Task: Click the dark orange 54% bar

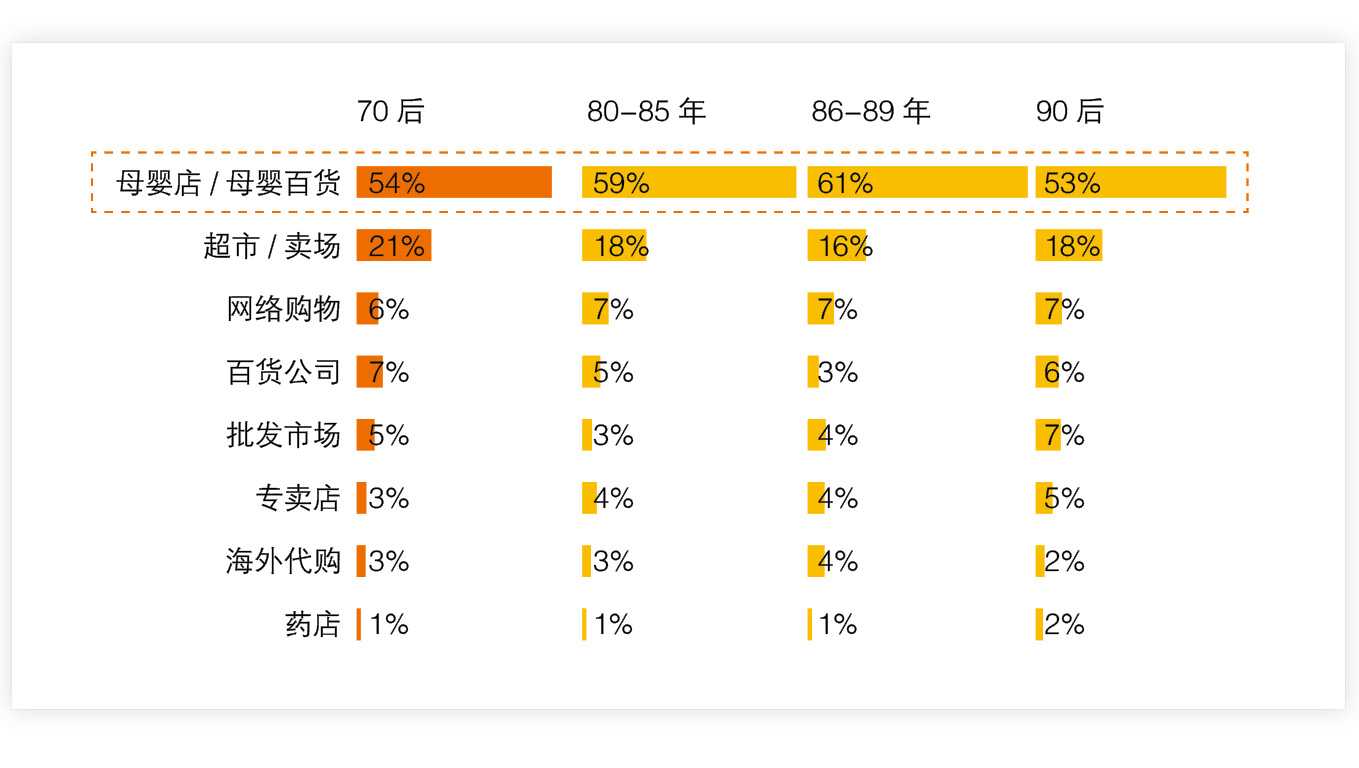Action: (x=454, y=182)
